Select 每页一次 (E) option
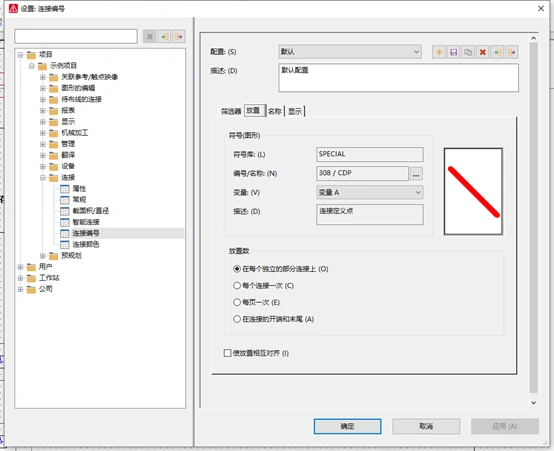The image size is (554, 451). pos(237,302)
